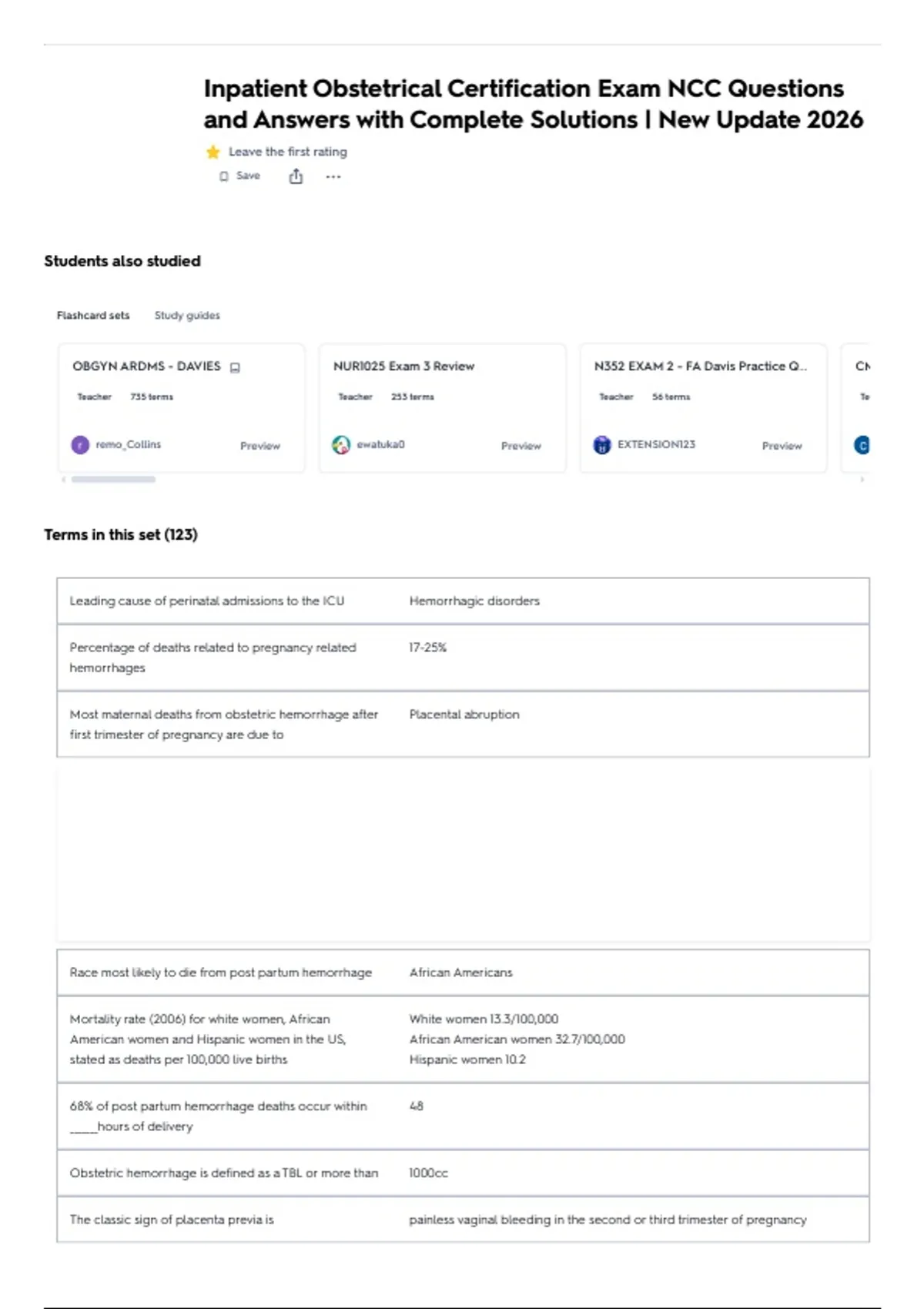The height and width of the screenshot is (1309, 924).
Task: Select Obstetric hemorrhage is defined as term
Action: (224, 1173)
